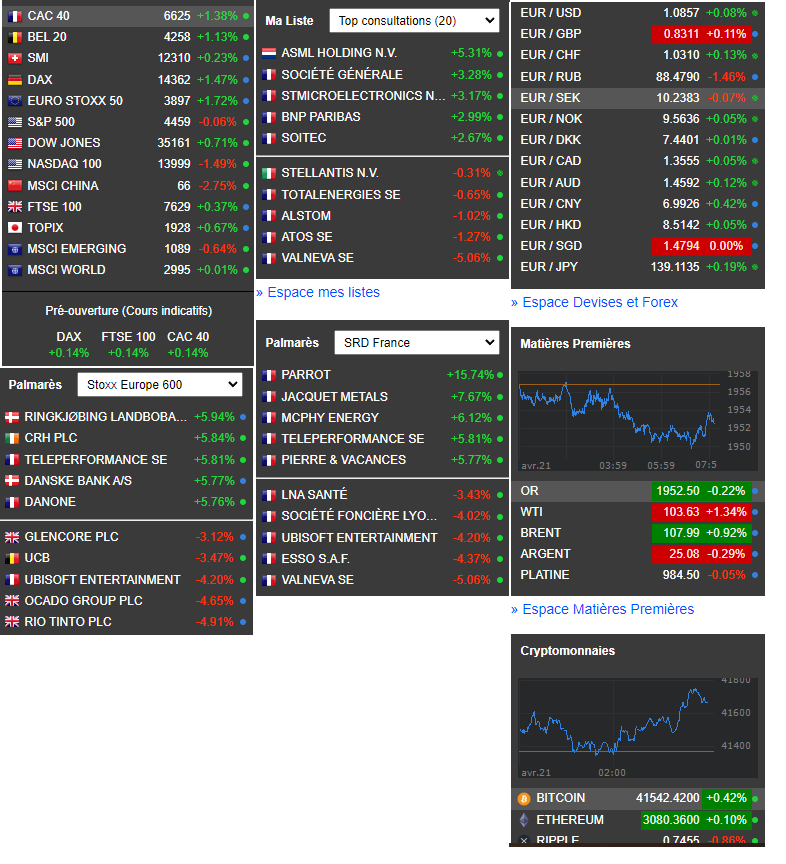Click the green dot beside BITCOIN change
Image resolution: width=786 pixels, height=864 pixels.
(x=755, y=798)
